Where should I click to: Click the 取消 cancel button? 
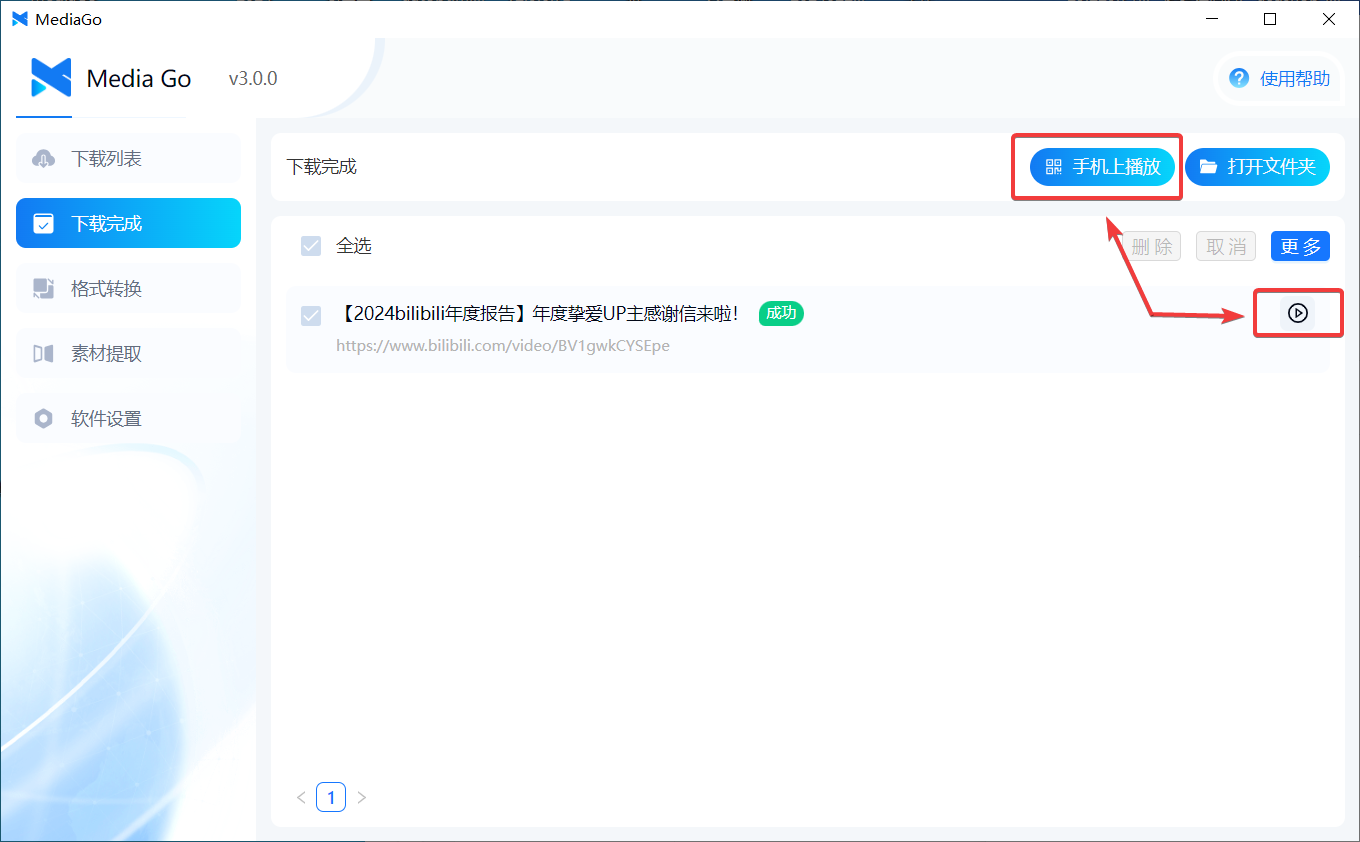point(1226,246)
